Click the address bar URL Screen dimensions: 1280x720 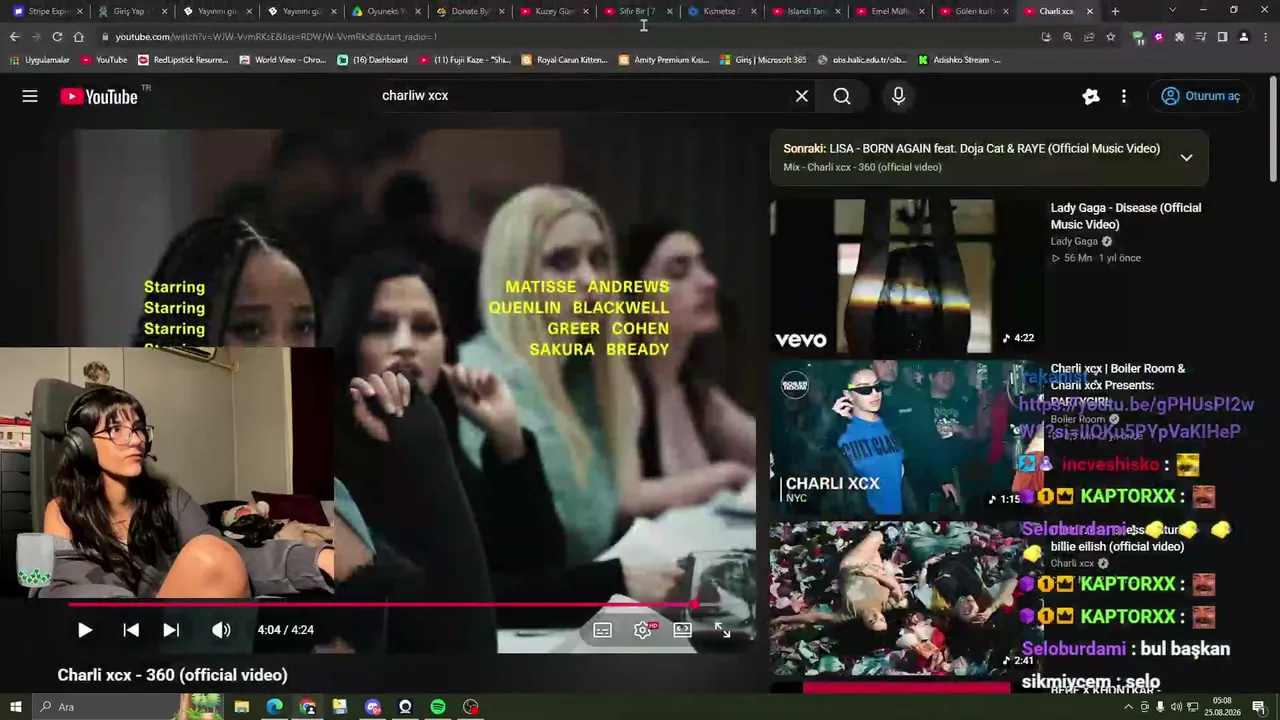(x=276, y=37)
